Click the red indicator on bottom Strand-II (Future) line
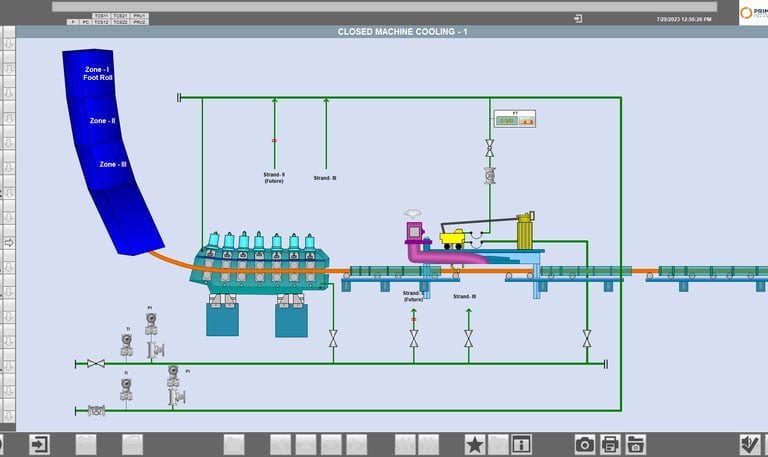 click(x=414, y=319)
